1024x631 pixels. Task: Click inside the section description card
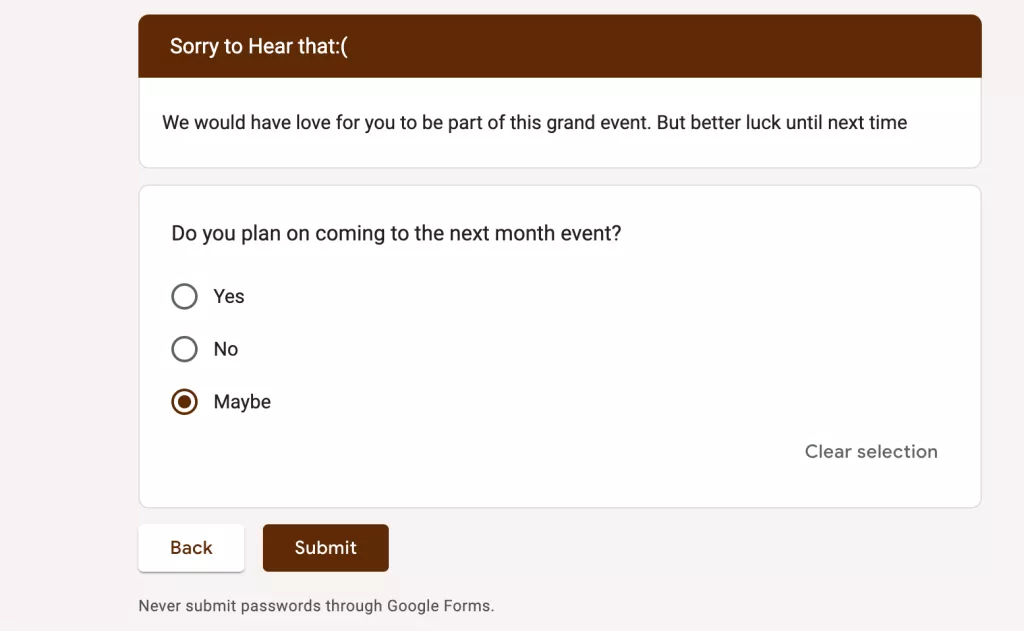tap(560, 122)
